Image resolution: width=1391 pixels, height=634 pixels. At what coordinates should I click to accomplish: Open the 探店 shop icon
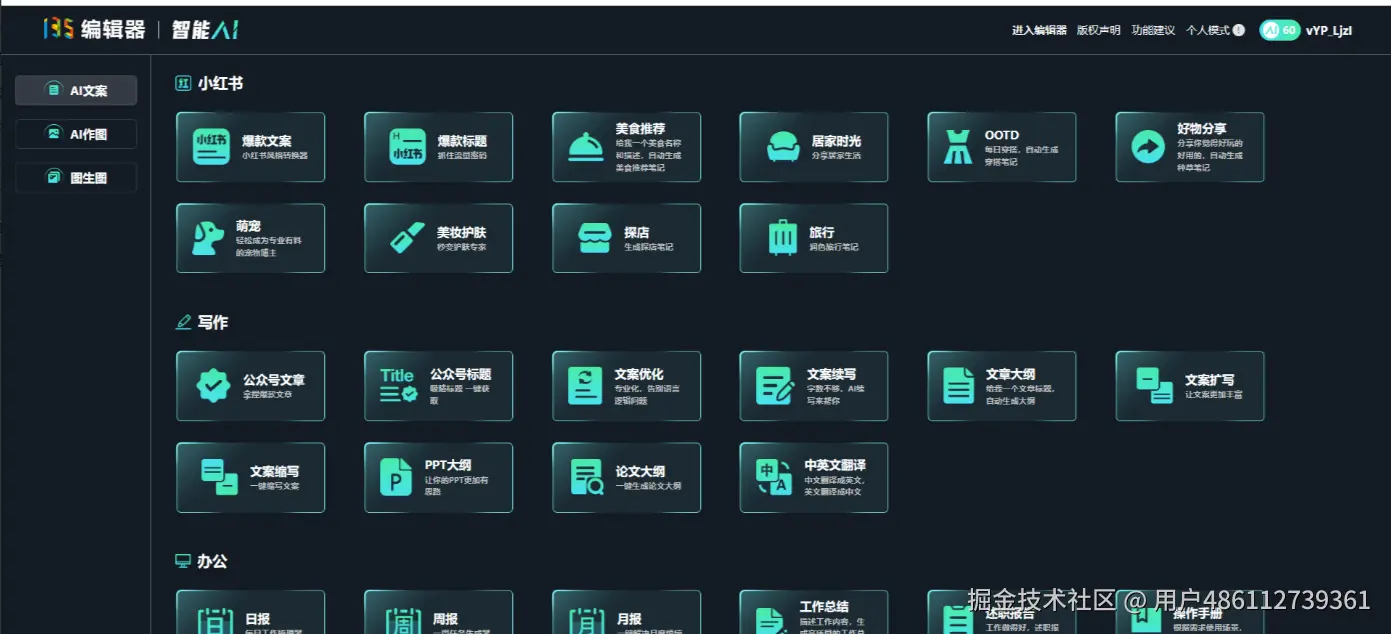pos(594,238)
